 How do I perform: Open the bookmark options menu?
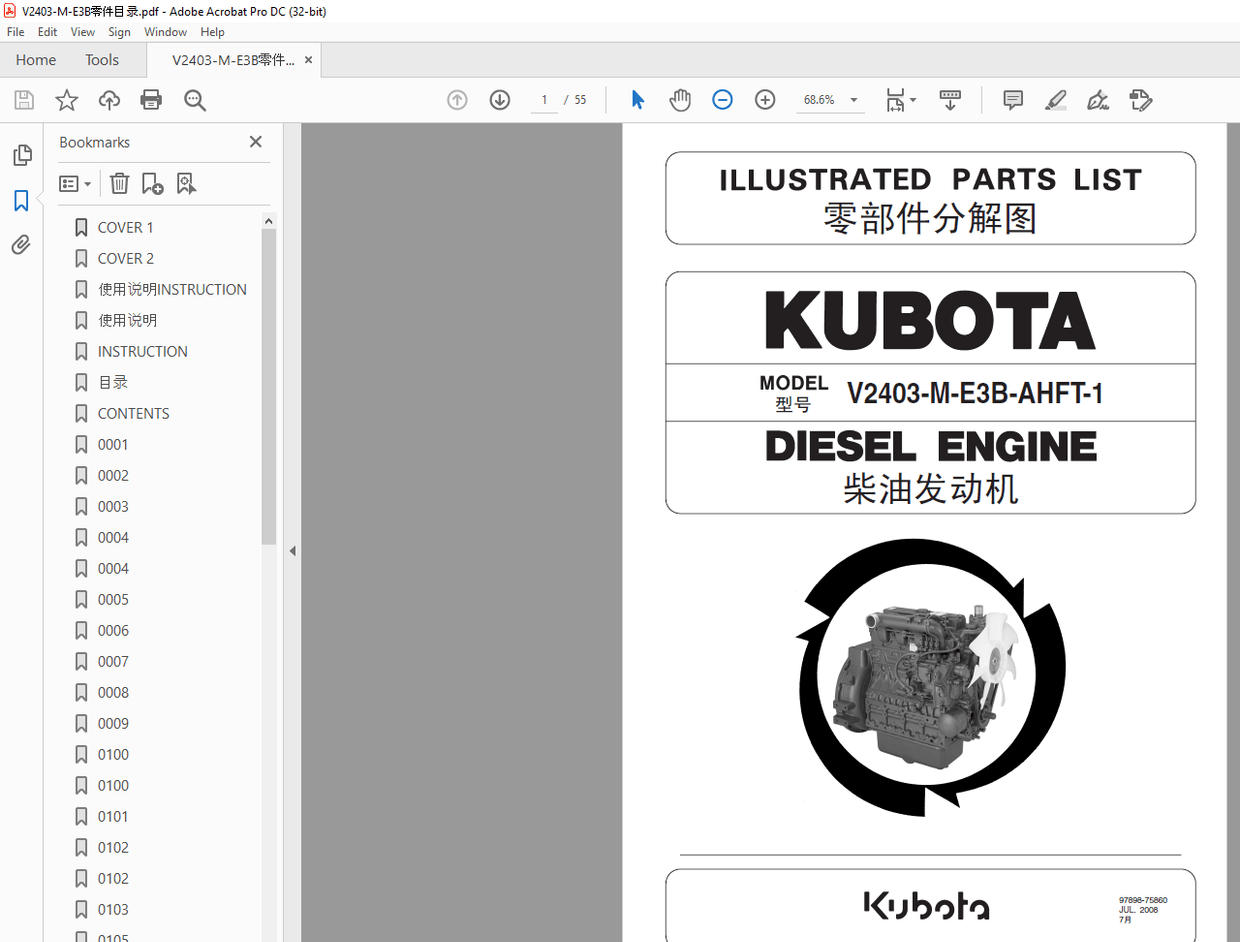tap(74, 183)
